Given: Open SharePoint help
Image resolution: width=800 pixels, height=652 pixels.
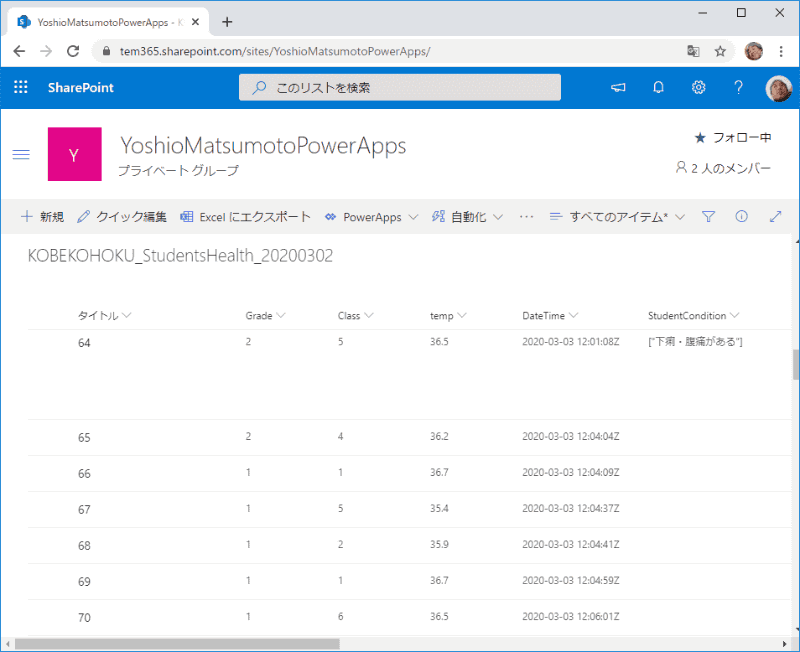Looking at the screenshot, I should (738, 87).
